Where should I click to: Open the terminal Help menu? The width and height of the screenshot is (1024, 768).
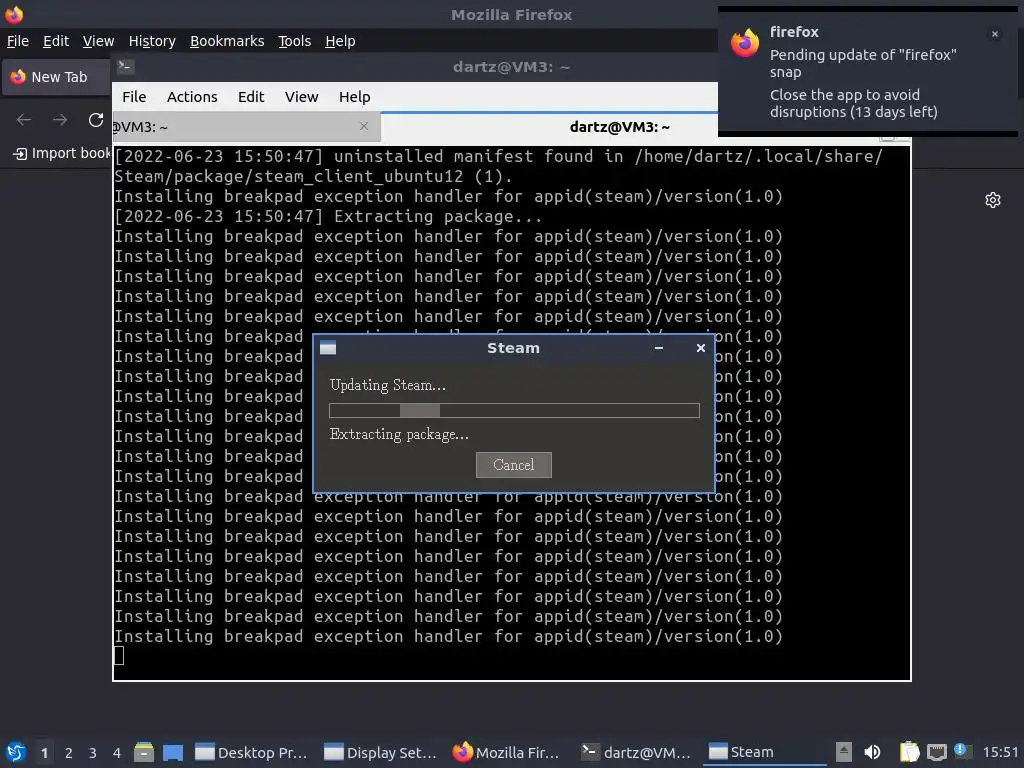tap(355, 97)
